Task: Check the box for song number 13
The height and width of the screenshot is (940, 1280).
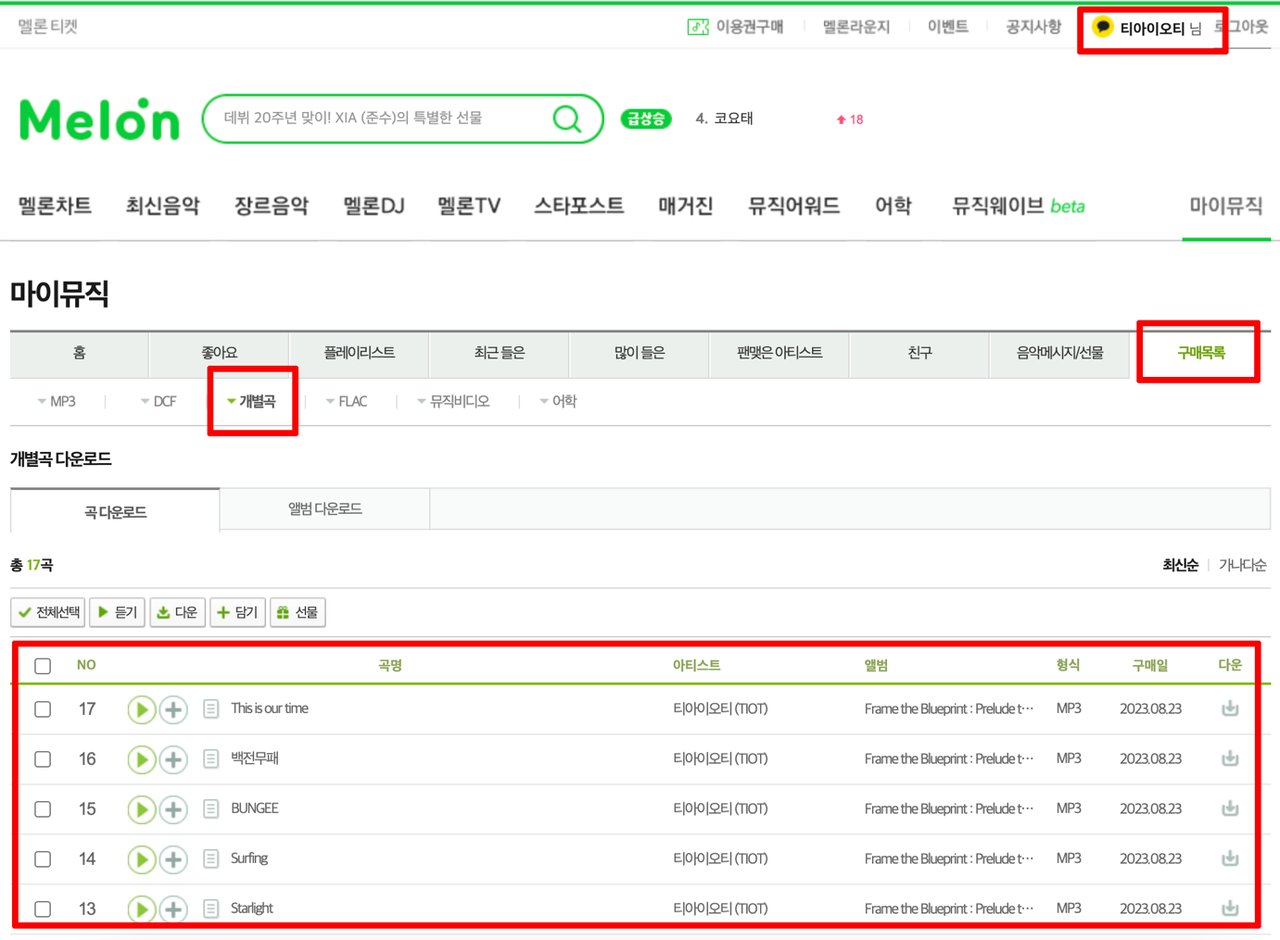Action: [43, 909]
